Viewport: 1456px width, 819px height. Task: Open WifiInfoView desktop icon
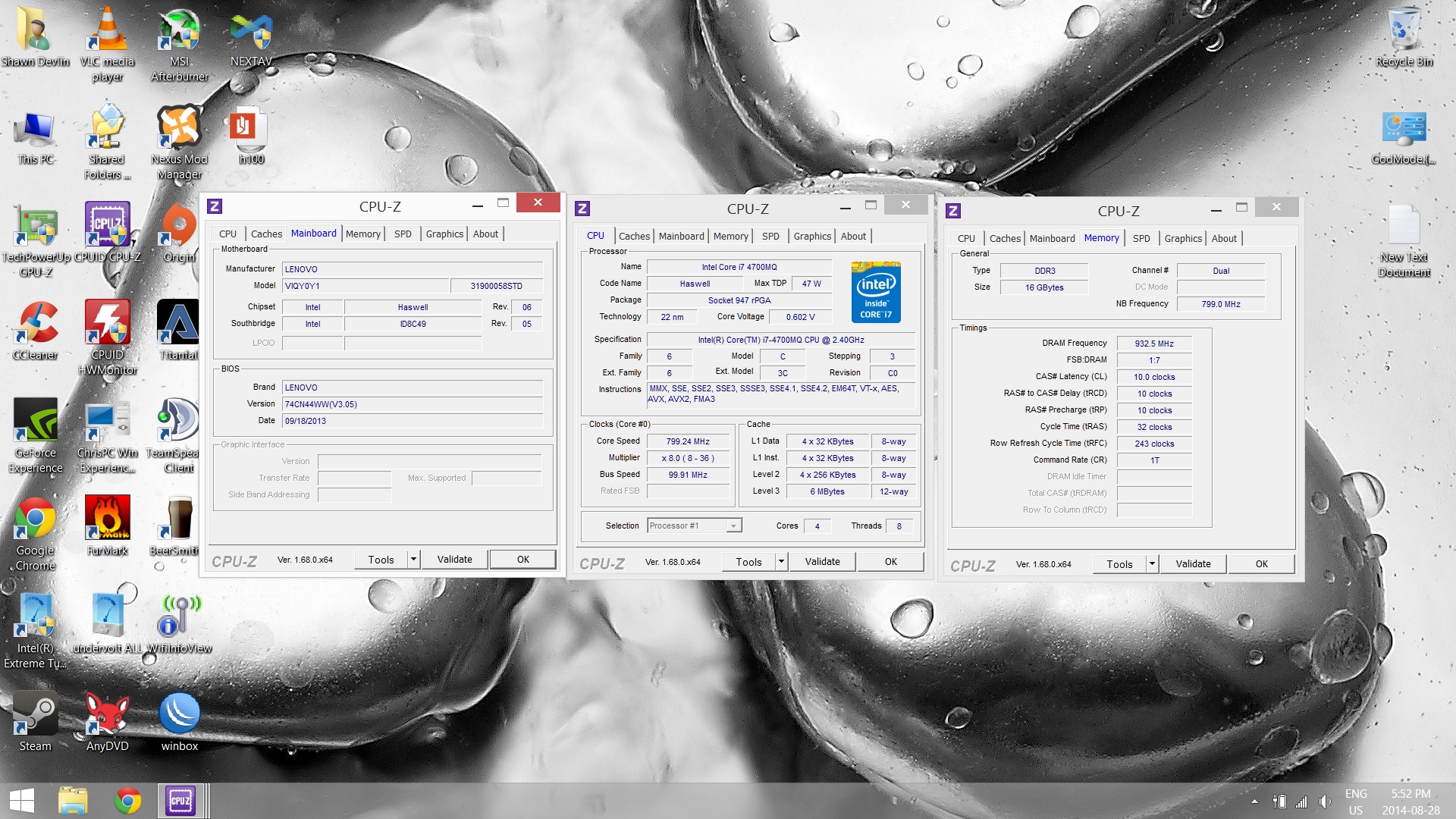pos(179,624)
